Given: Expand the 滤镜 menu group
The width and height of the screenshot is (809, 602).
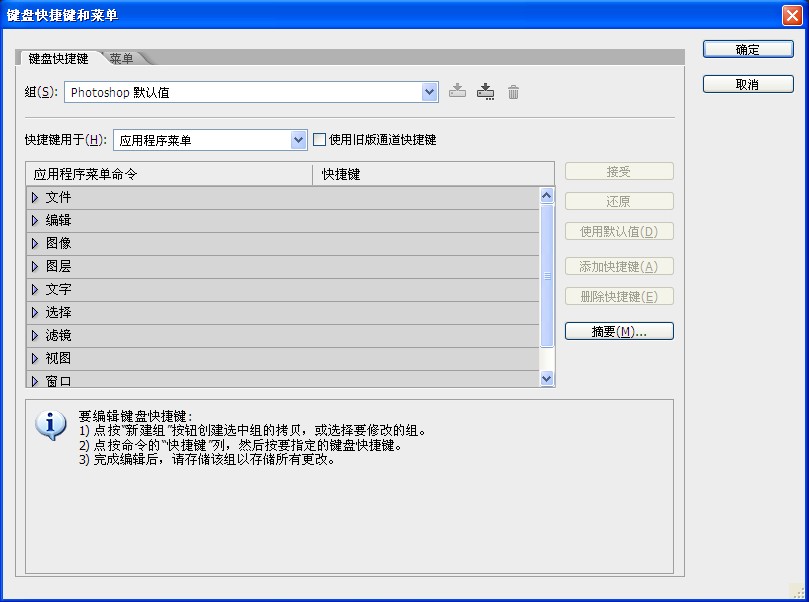Looking at the screenshot, I should point(35,335).
